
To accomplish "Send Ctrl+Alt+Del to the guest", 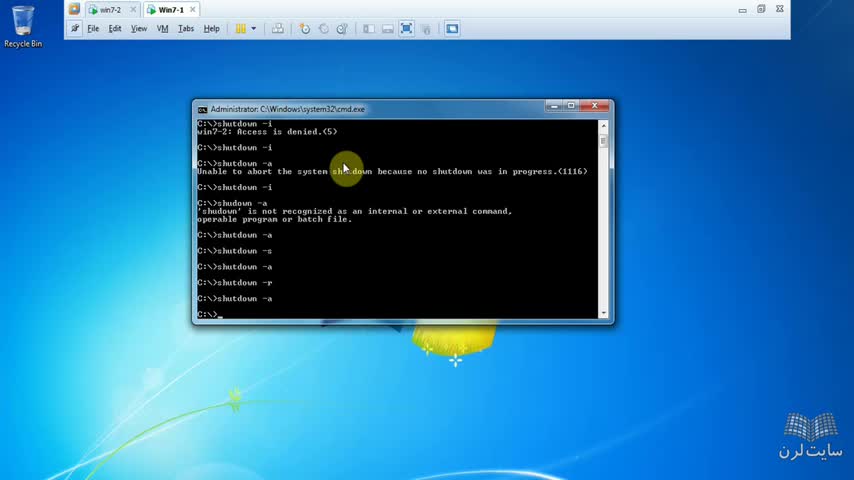I will tap(278, 29).
